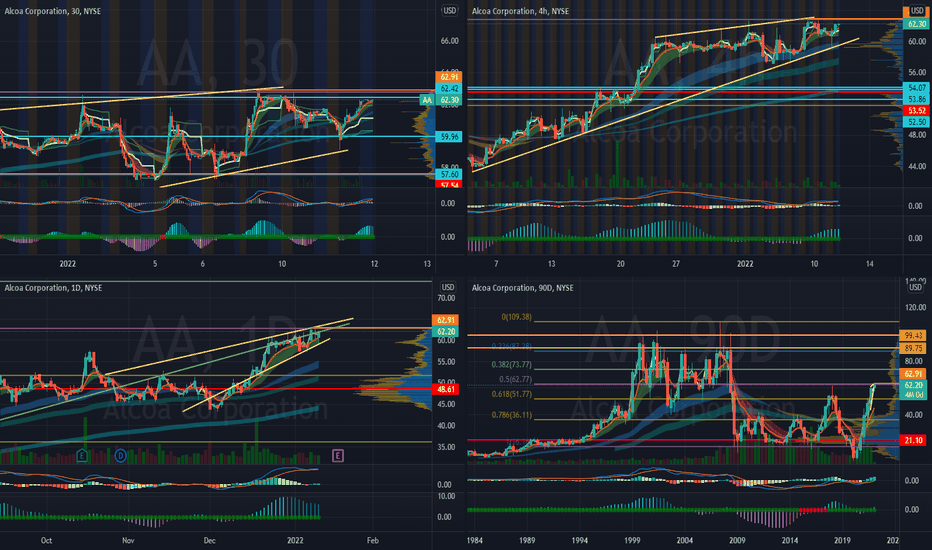The image size is (932, 550).
Task: Open the USD currency selector on the 1D chart
Action: pyautogui.click(x=448, y=288)
